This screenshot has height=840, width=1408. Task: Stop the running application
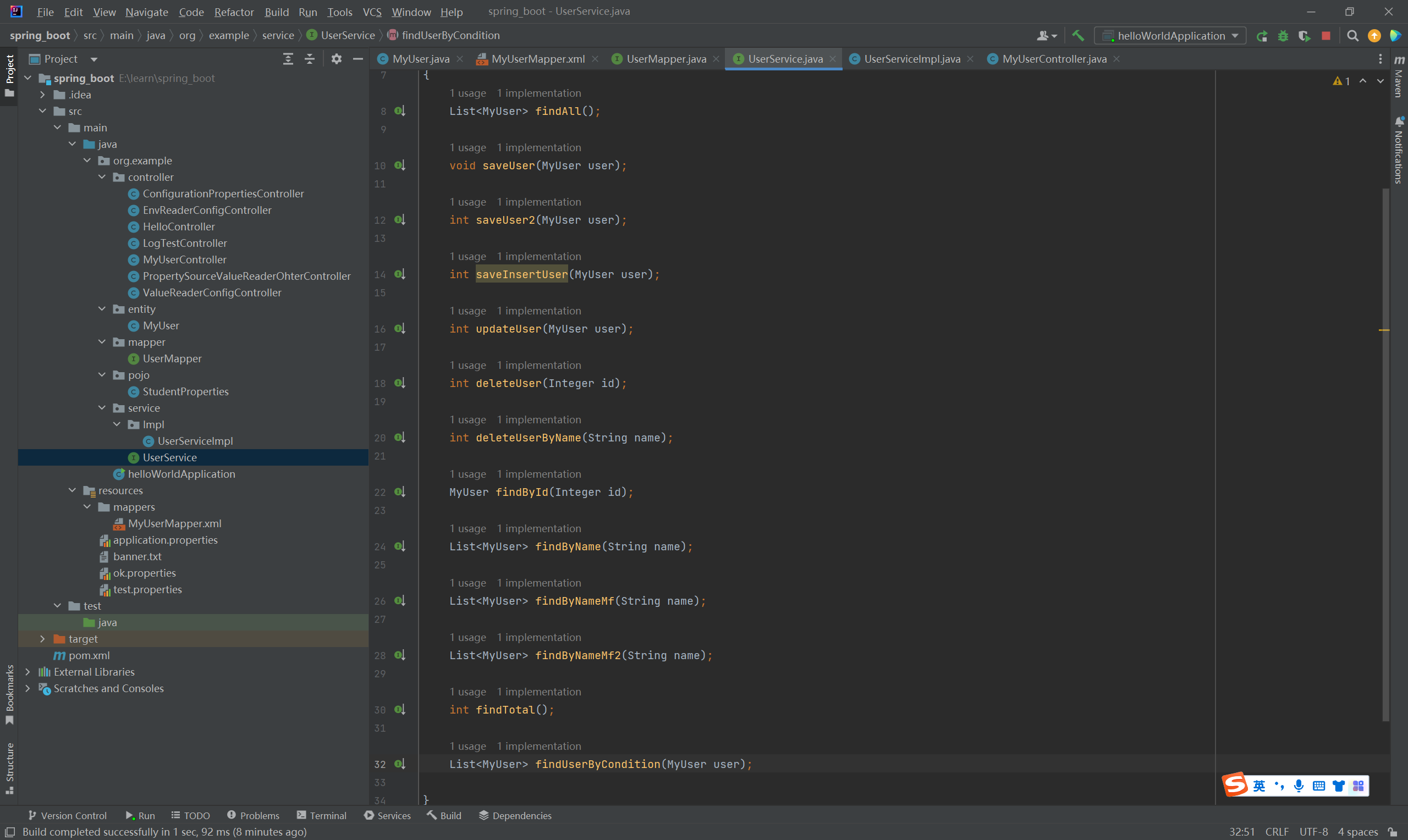(1326, 36)
